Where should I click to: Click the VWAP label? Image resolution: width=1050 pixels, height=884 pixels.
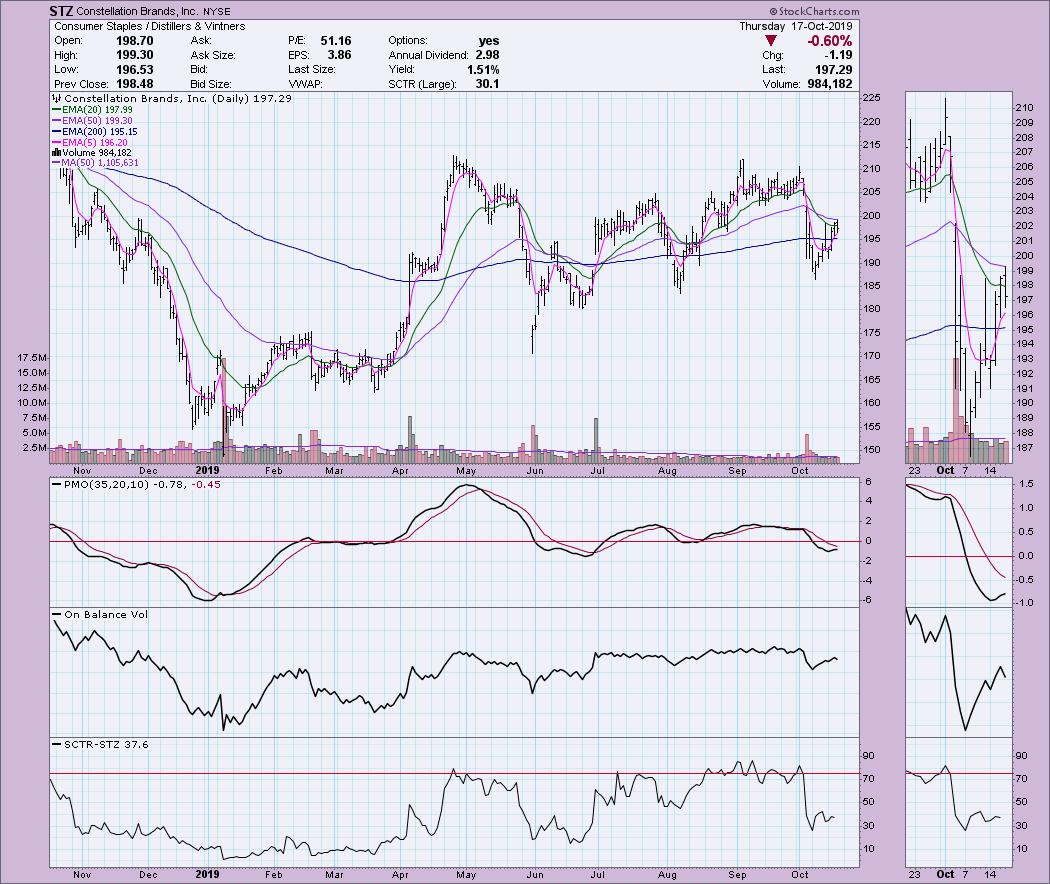305,84
